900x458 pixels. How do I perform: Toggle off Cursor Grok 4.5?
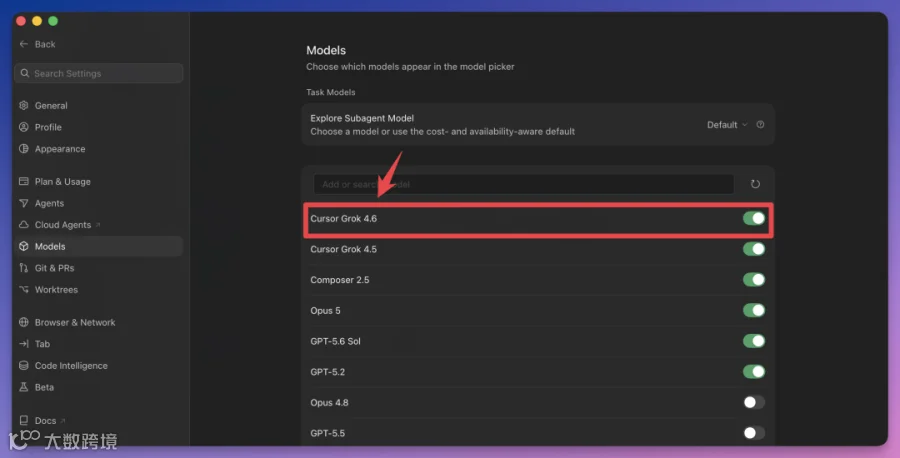pyautogui.click(x=754, y=249)
